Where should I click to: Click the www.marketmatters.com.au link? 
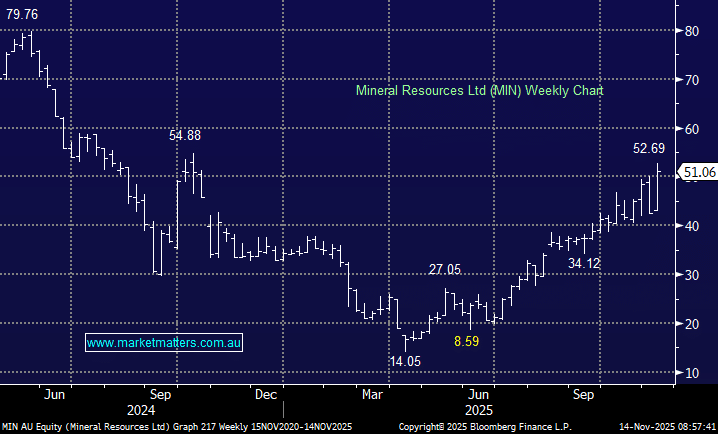coord(164,342)
